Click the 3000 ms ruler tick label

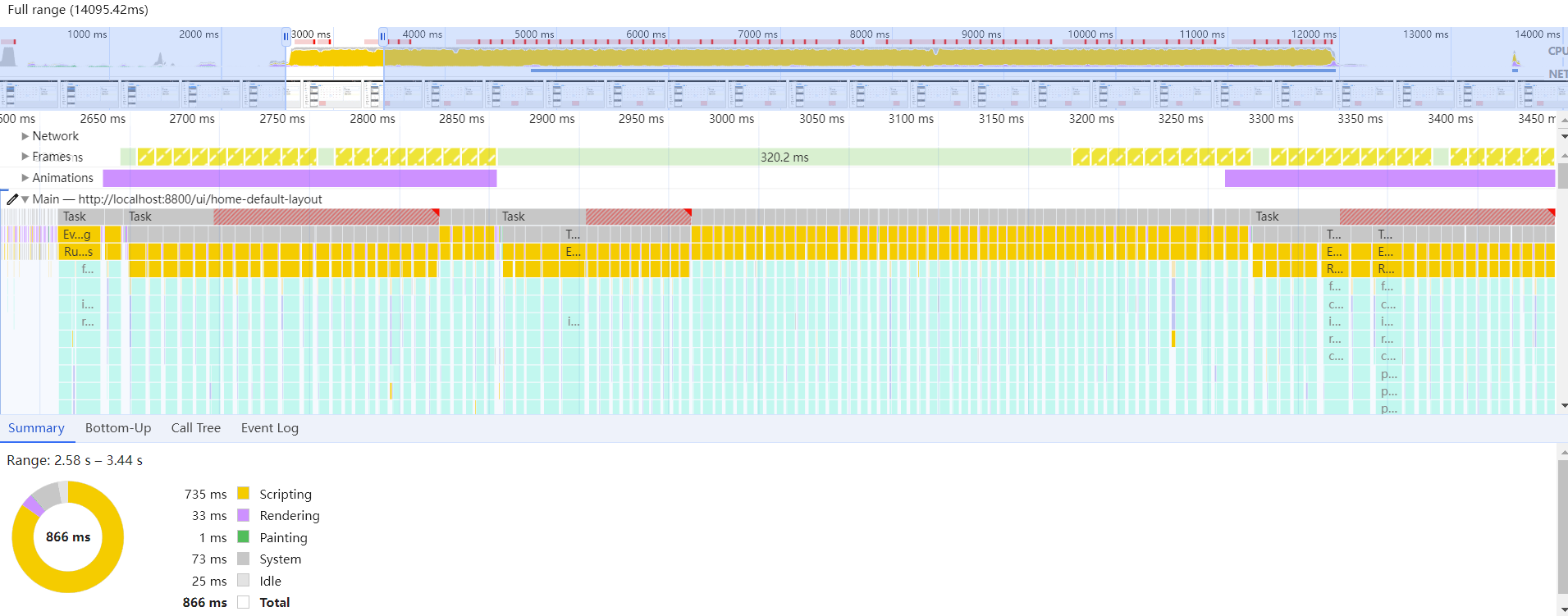tap(732, 119)
